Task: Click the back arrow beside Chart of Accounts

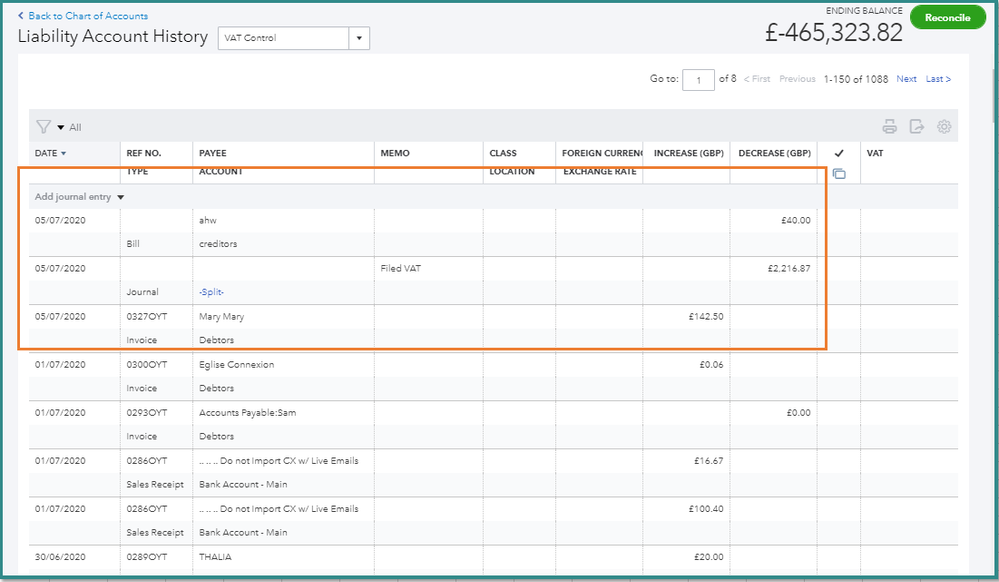Action: [22, 16]
